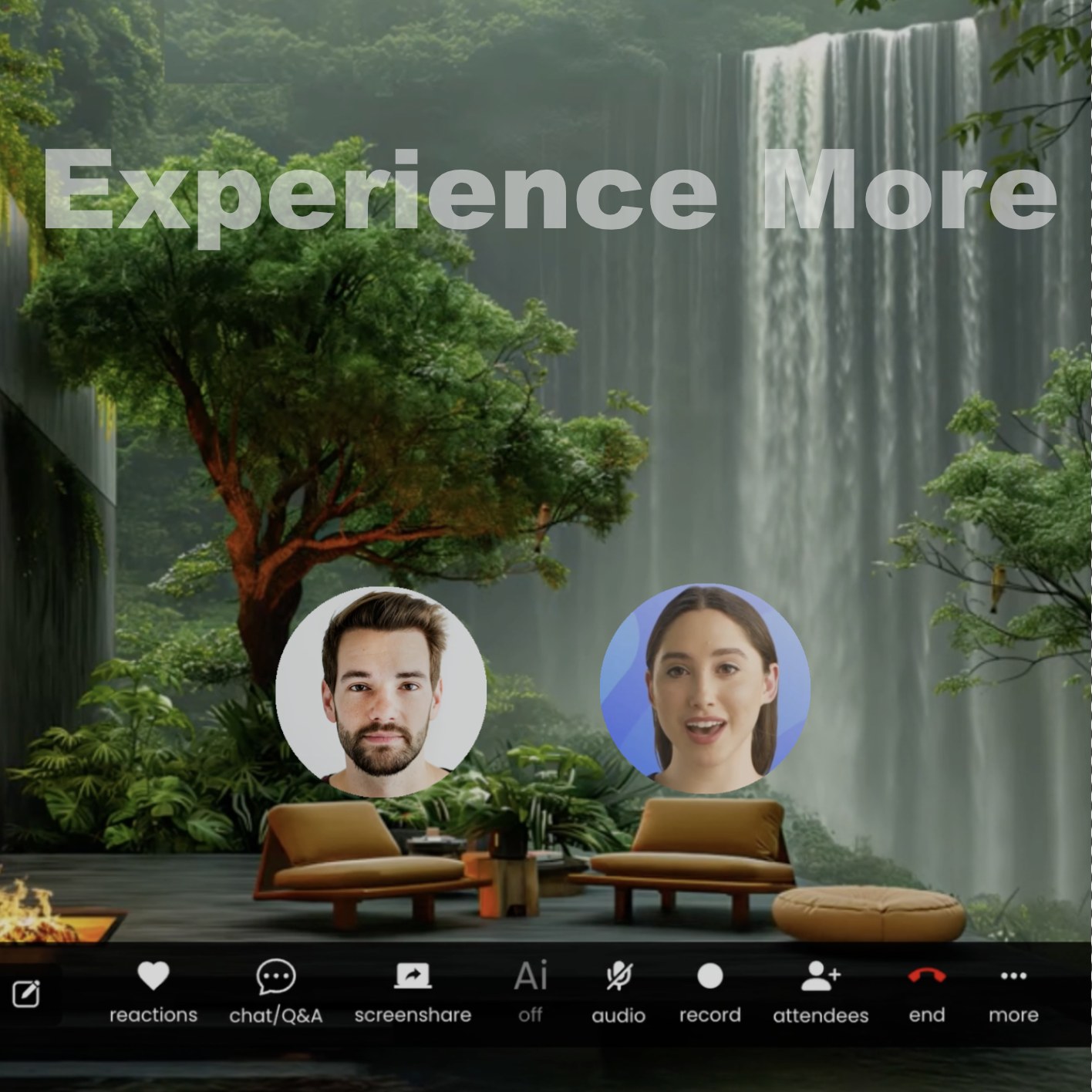The width and height of the screenshot is (1092, 1092).
Task: Open the panel via 'attendees' label
Action: (x=821, y=1016)
